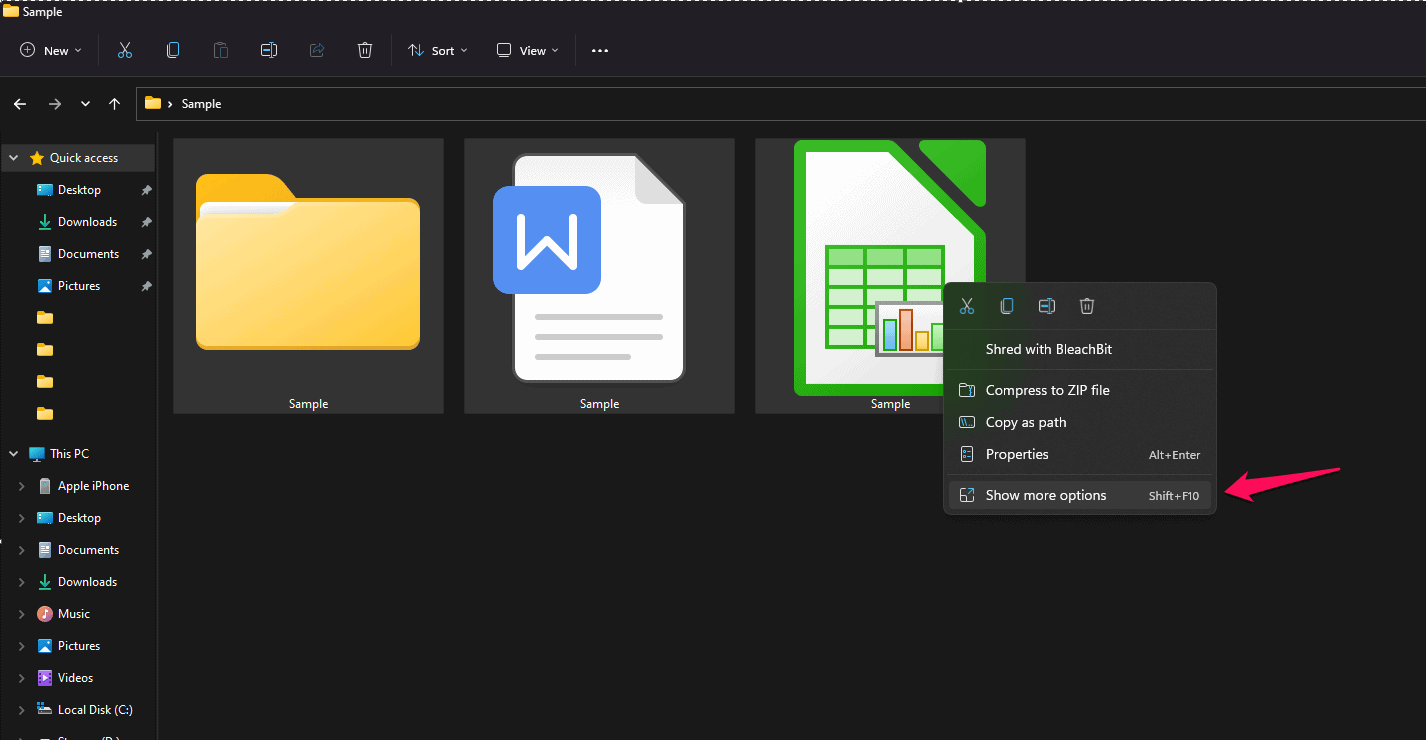
Task: Expand the Apple iPhone tree node
Action: click(x=22, y=486)
